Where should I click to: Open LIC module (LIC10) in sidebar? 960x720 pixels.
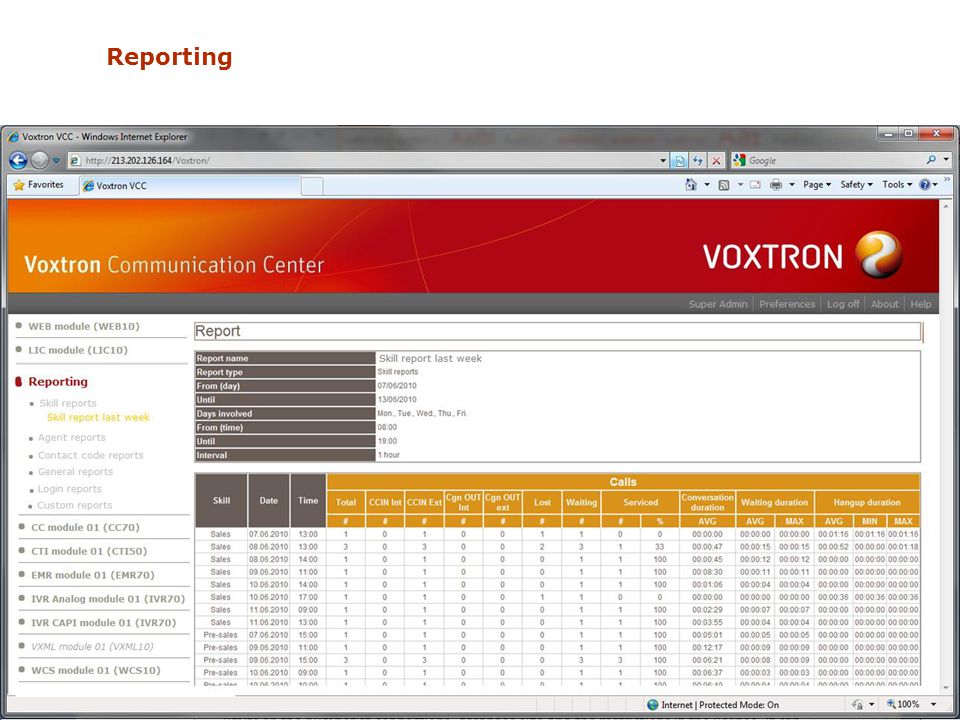[78, 350]
